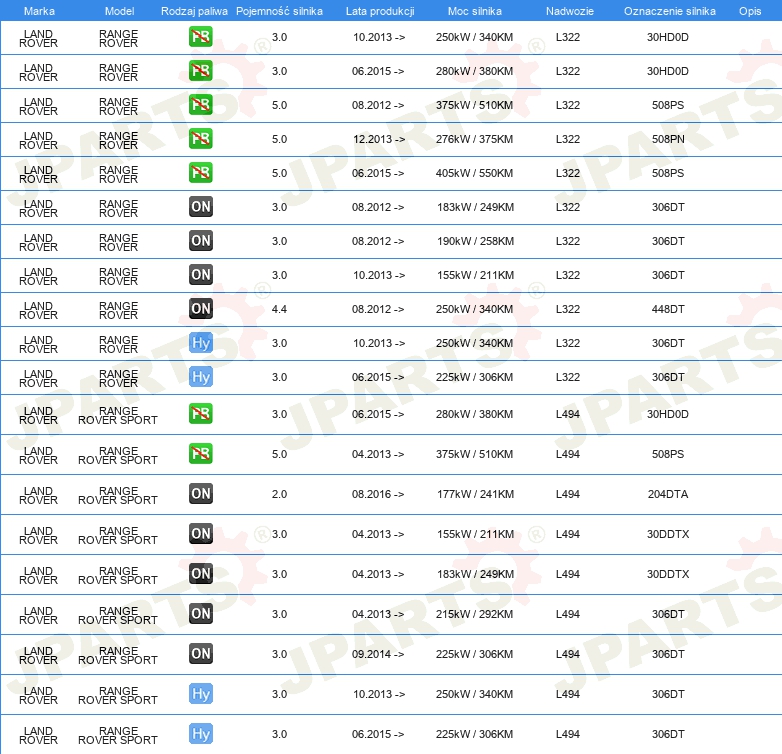Click 508PS code in the 405kW / 550KM row

coord(668,173)
